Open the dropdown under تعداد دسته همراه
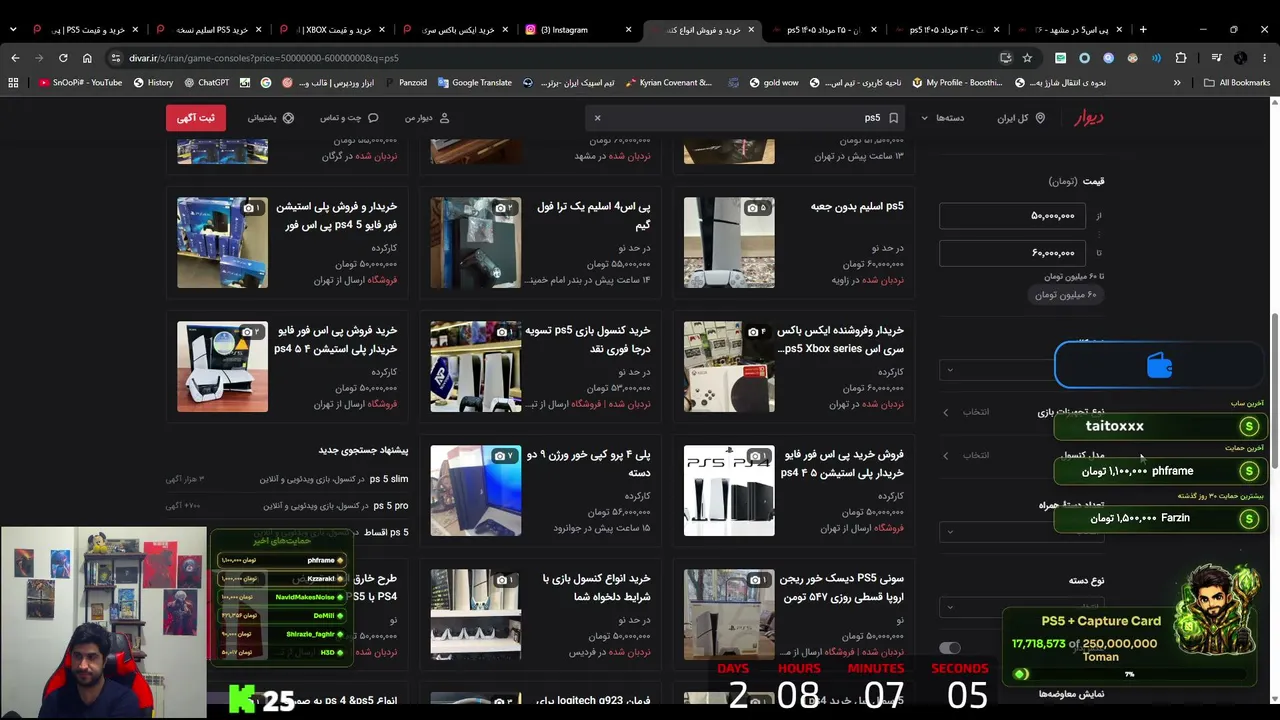1280x720 pixels. coord(1020,531)
